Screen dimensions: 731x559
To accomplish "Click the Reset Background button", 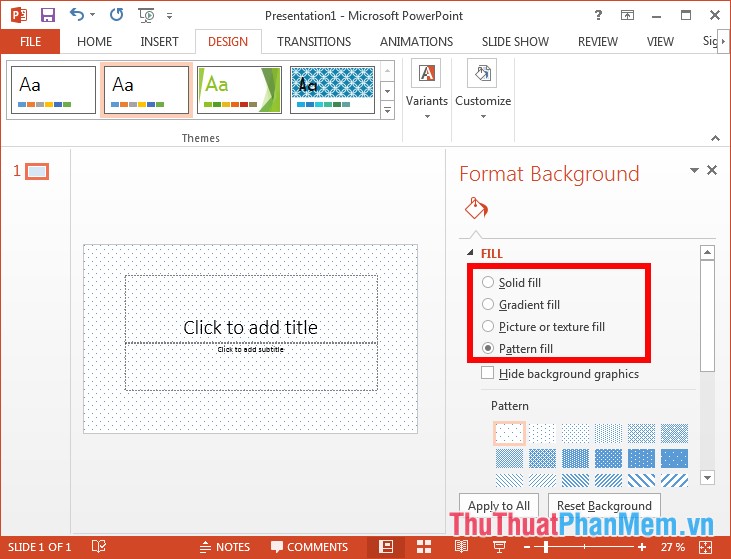I will click(x=604, y=505).
